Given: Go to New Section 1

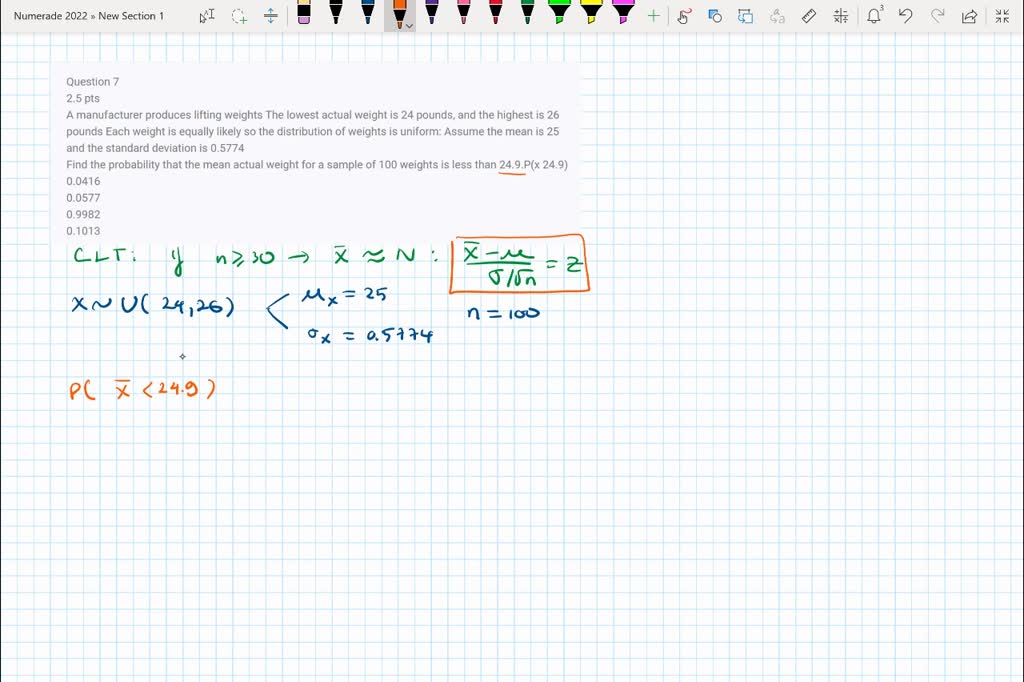Looking at the screenshot, I should coord(131,16).
